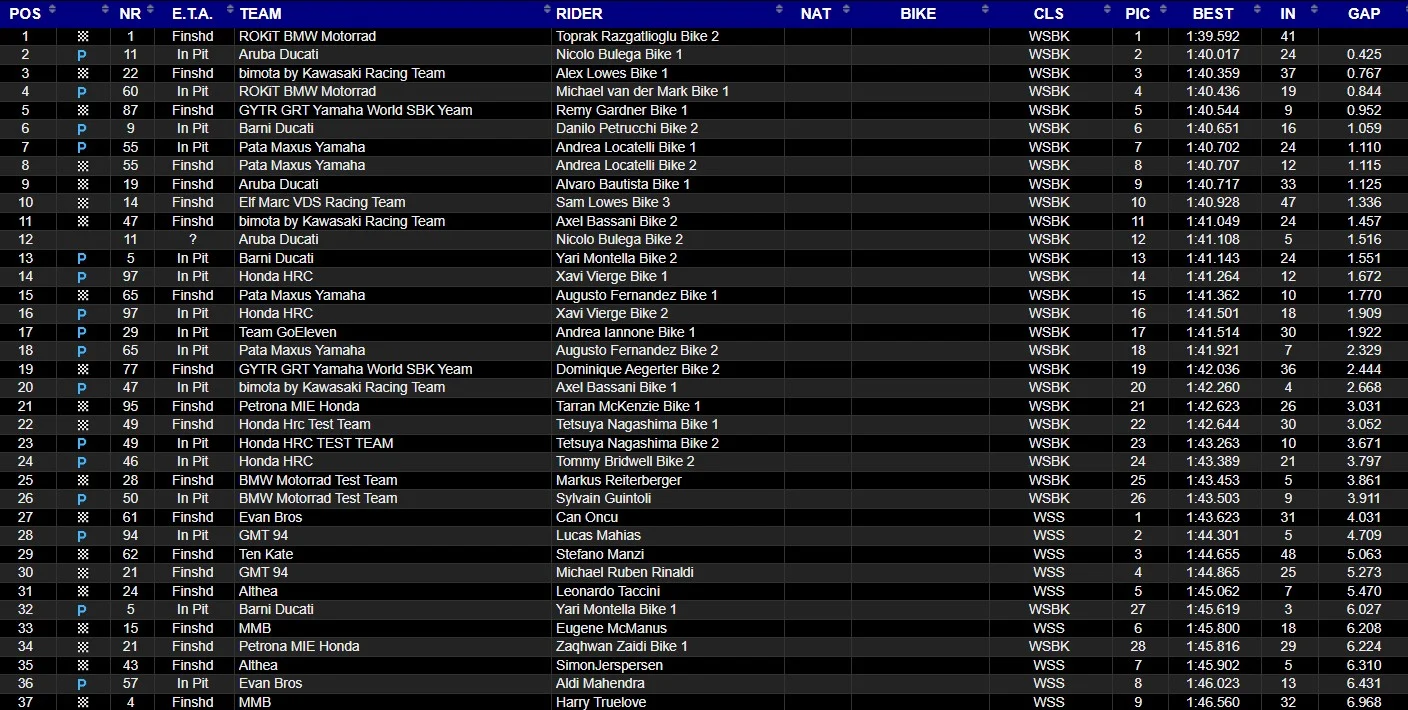Screen dimensions: 1408x710
Task: Click the pit icon for Andrea Iannone
Action: coord(82,332)
